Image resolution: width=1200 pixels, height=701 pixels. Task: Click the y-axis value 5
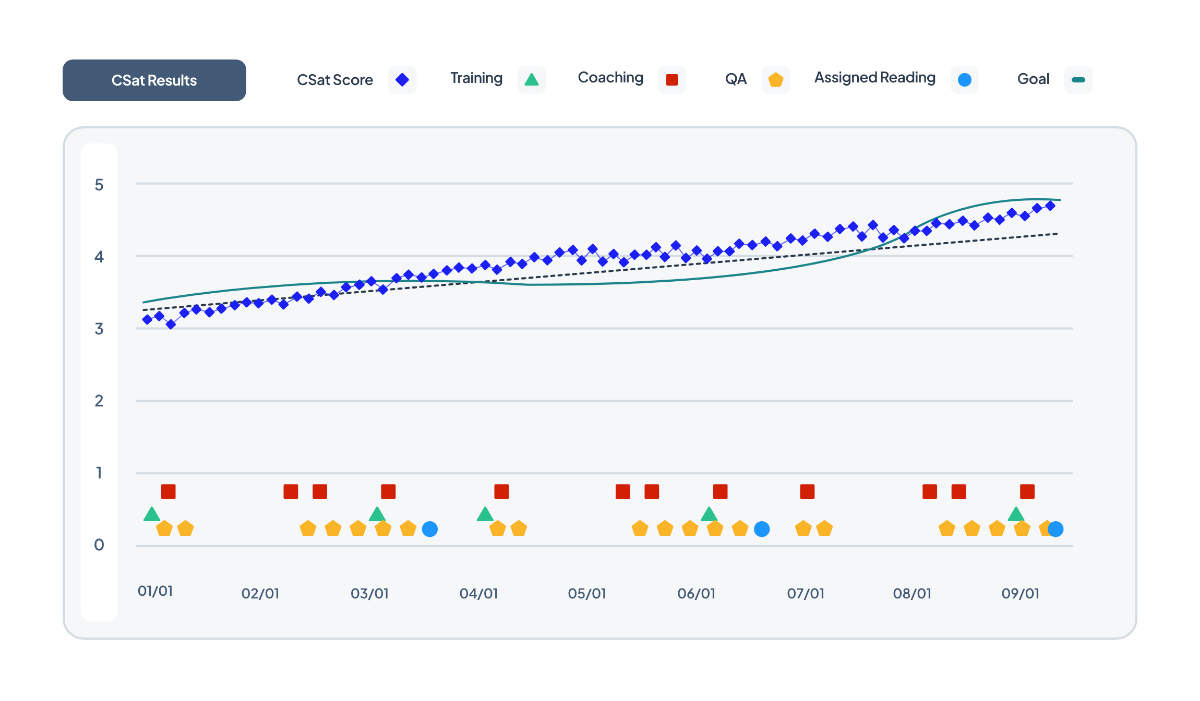99,185
